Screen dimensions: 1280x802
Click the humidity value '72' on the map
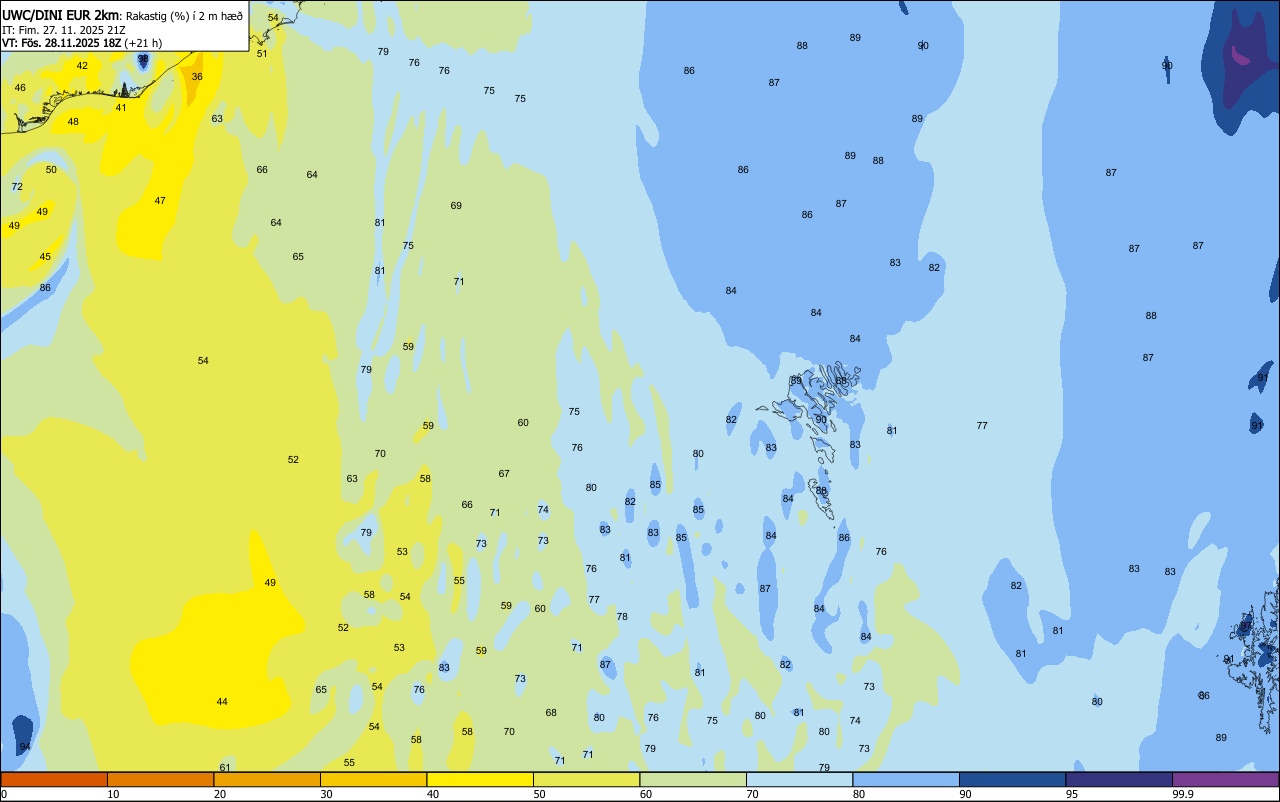tap(17, 187)
